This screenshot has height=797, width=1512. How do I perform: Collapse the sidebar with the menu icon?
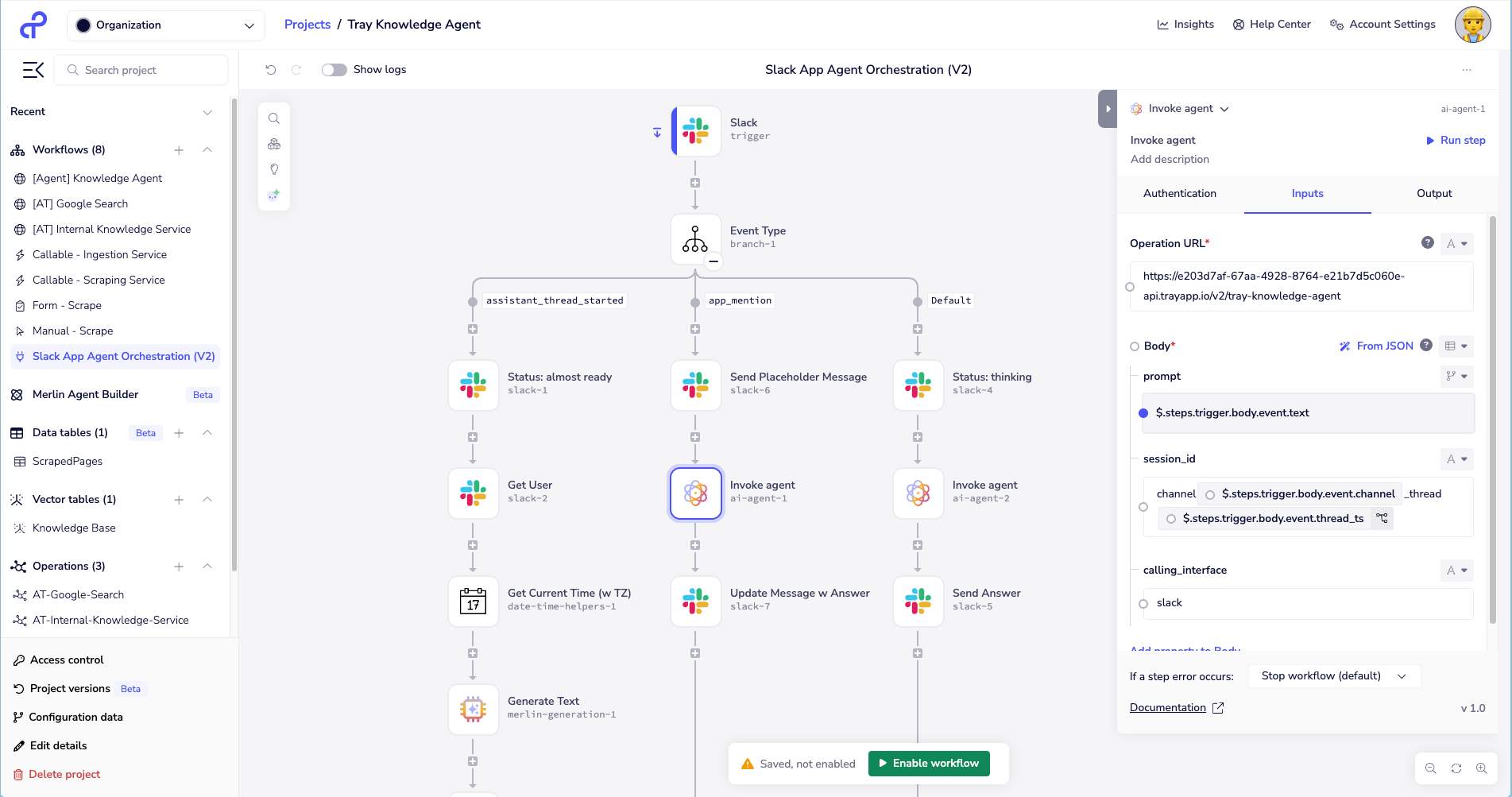click(33, 70)
